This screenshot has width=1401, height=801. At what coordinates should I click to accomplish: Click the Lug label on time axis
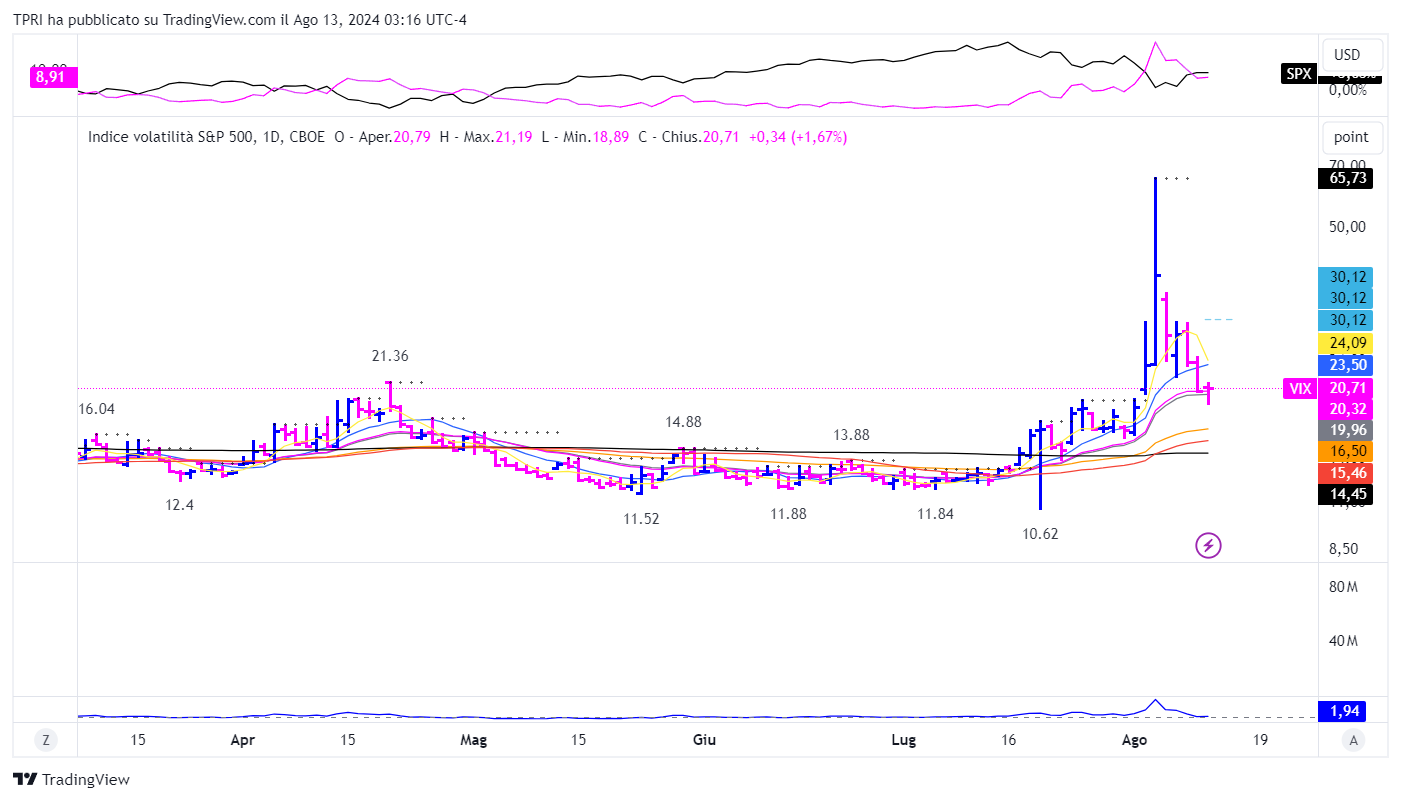coord(903,741)
